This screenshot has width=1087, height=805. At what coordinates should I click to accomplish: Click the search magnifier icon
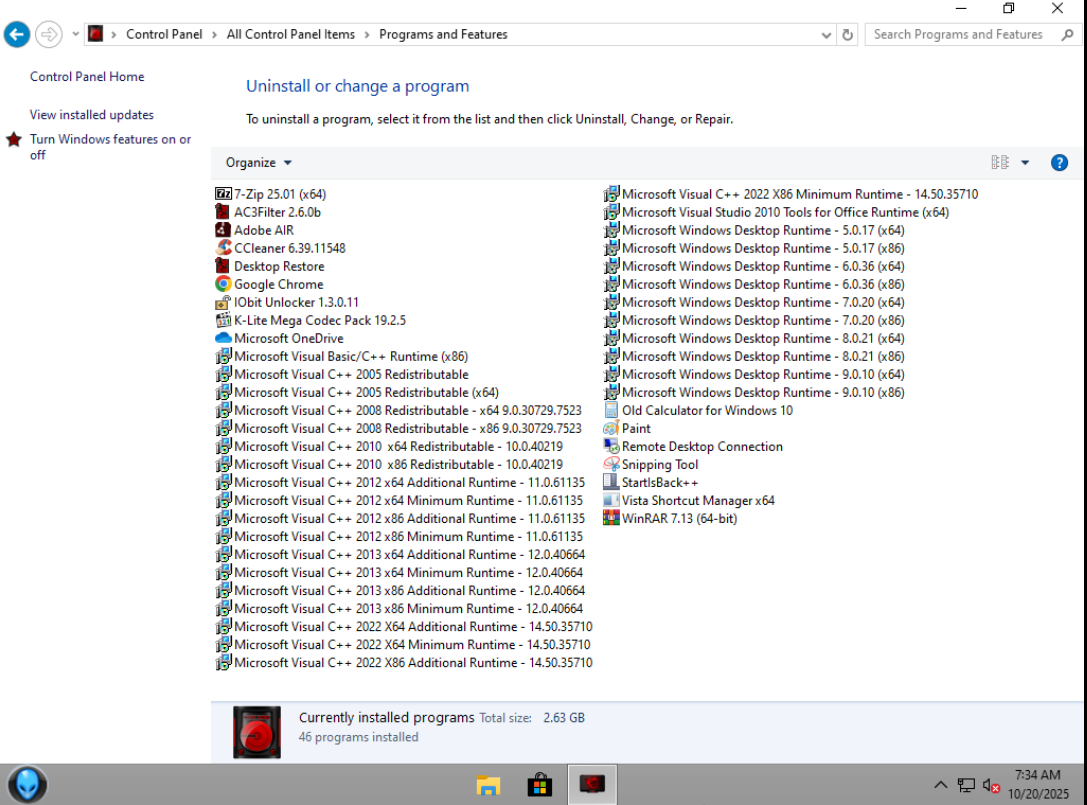pos(1068,35)
